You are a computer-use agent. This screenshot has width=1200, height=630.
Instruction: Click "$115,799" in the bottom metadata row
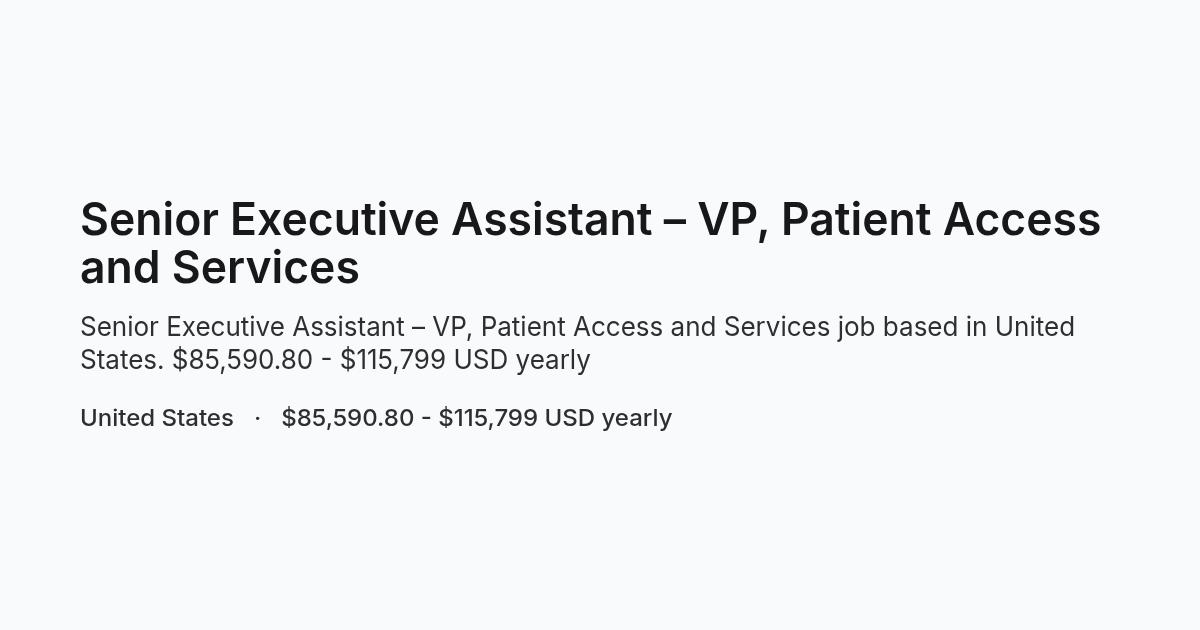pyautogui.click(x=488, y=417)
